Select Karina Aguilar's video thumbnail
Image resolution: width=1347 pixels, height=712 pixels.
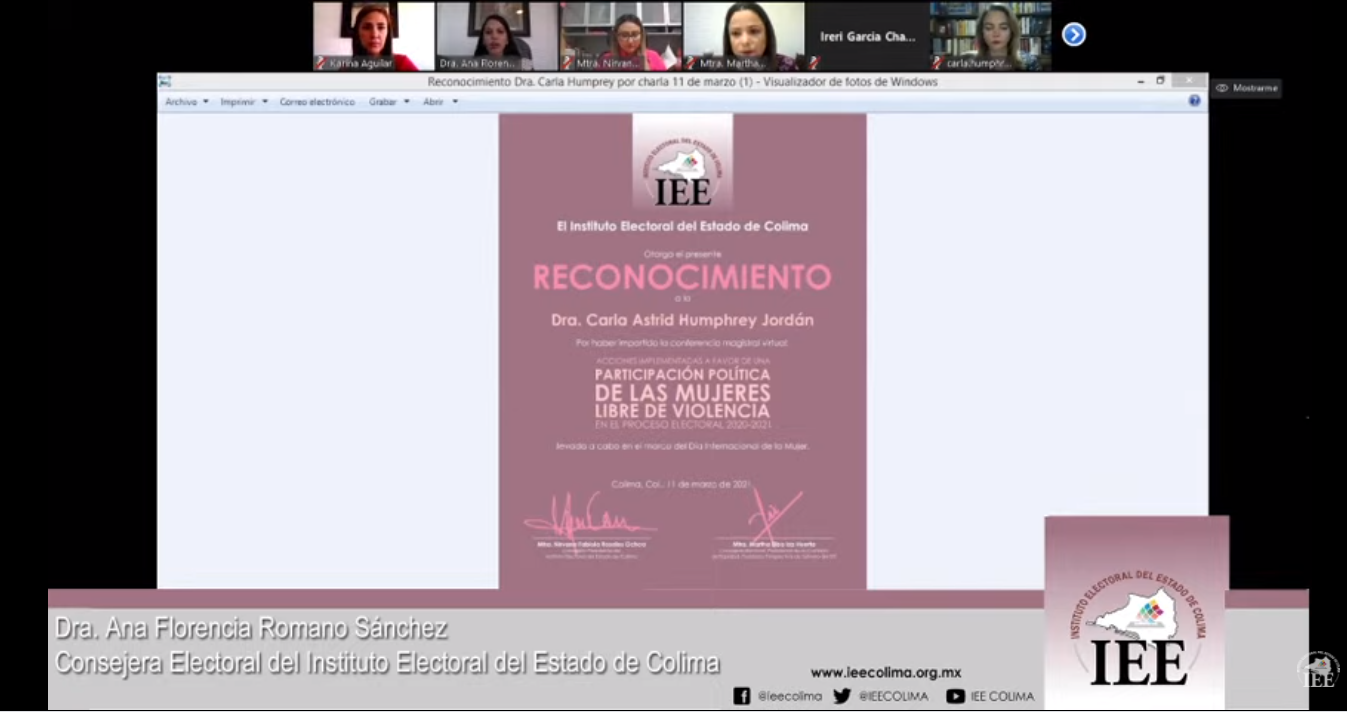pos(373,35)
